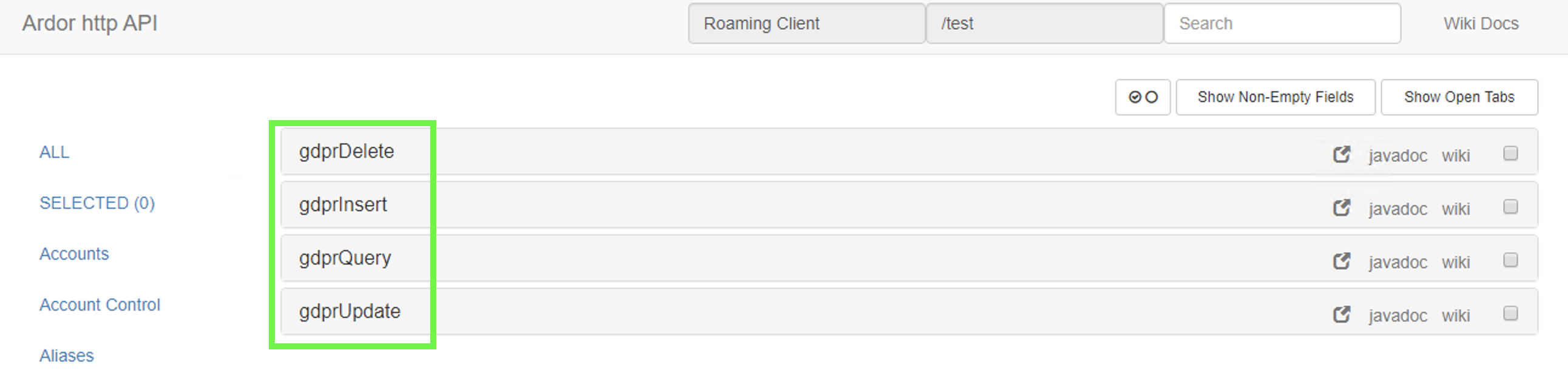This screenshot has height=387, width=1568.
Task: Click the Show Open Tabs button
Action: pyautogui.click(x=1459, y=97)
